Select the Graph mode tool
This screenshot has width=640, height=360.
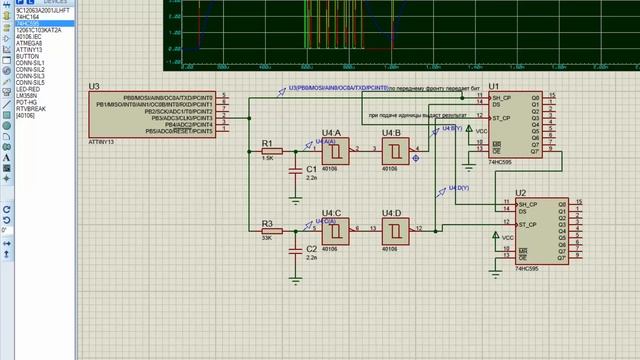tap(6, 49)
